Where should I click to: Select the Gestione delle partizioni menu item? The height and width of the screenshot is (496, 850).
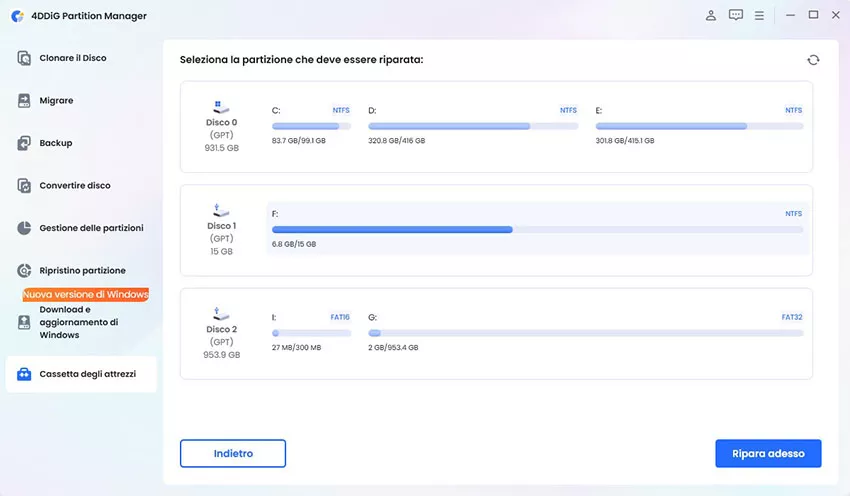coord(91,228)
